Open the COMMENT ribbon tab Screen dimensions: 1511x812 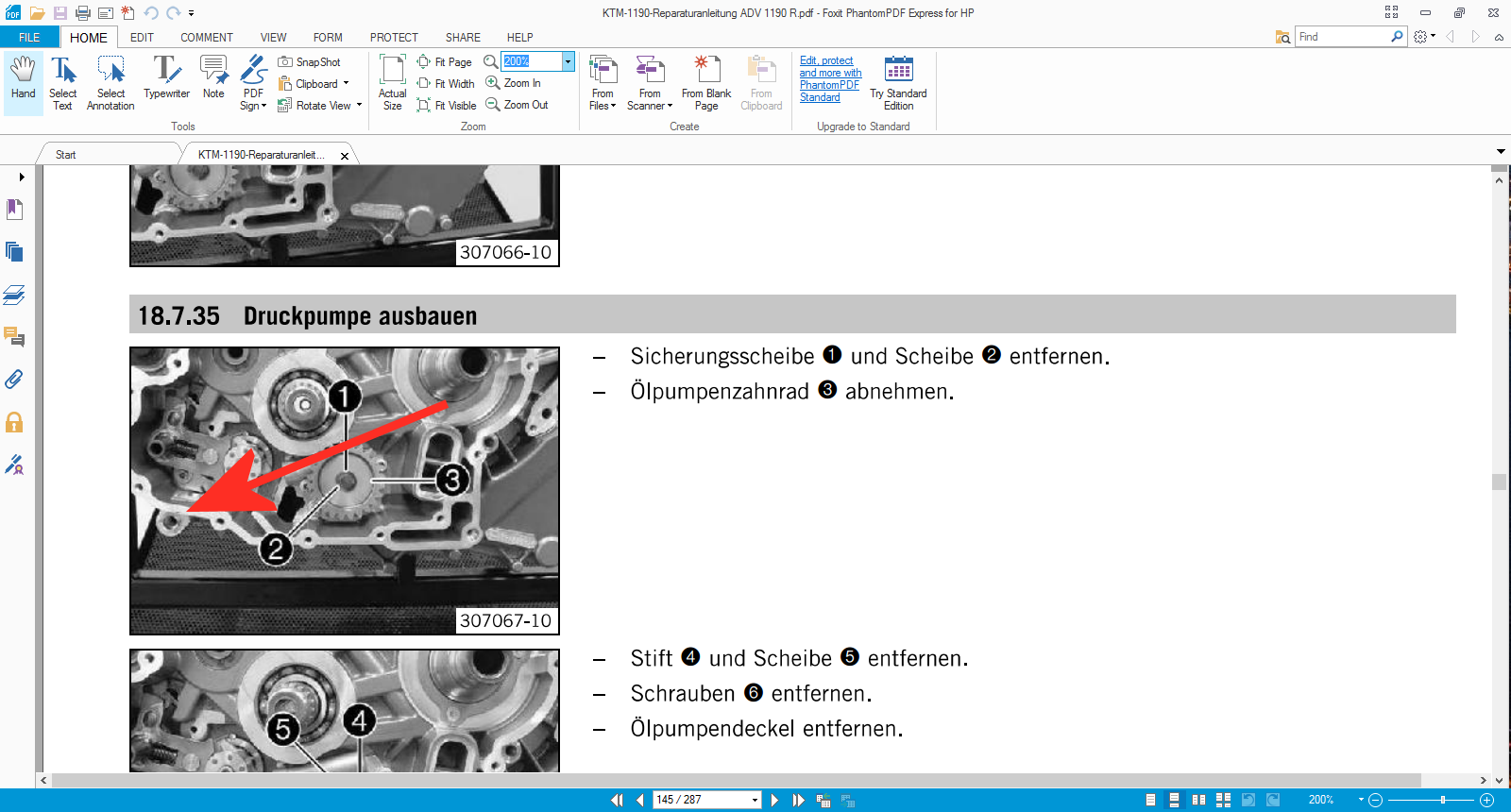tap(206, 38)
